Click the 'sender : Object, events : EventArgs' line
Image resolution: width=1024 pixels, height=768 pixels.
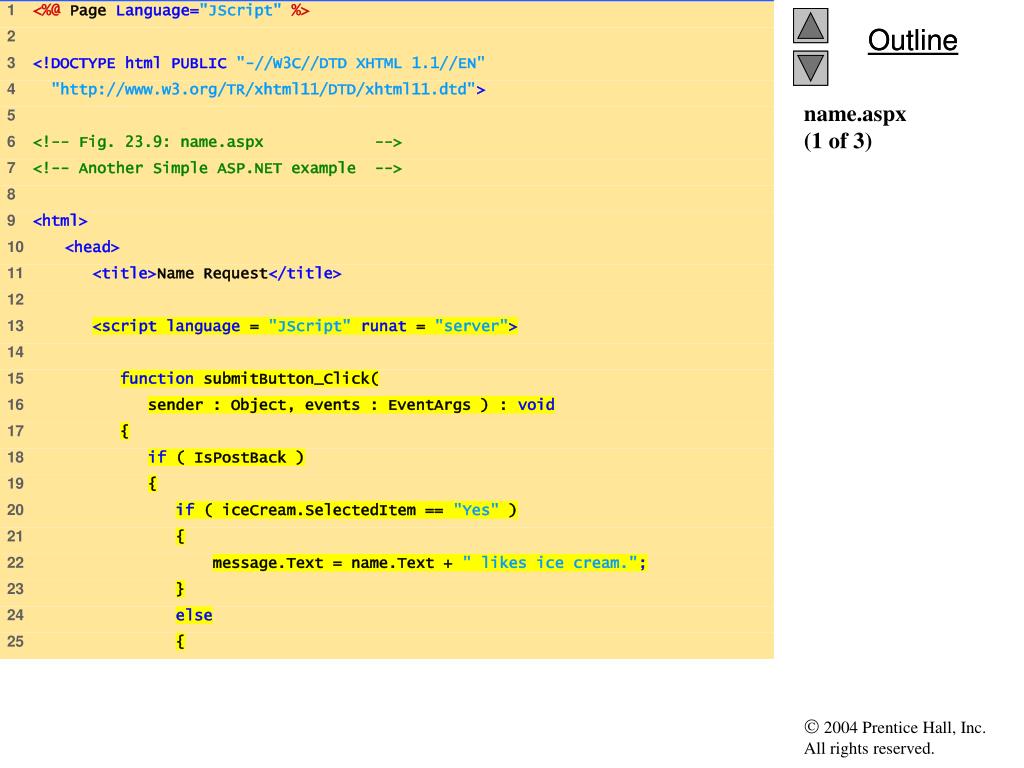tap(351, 405)
